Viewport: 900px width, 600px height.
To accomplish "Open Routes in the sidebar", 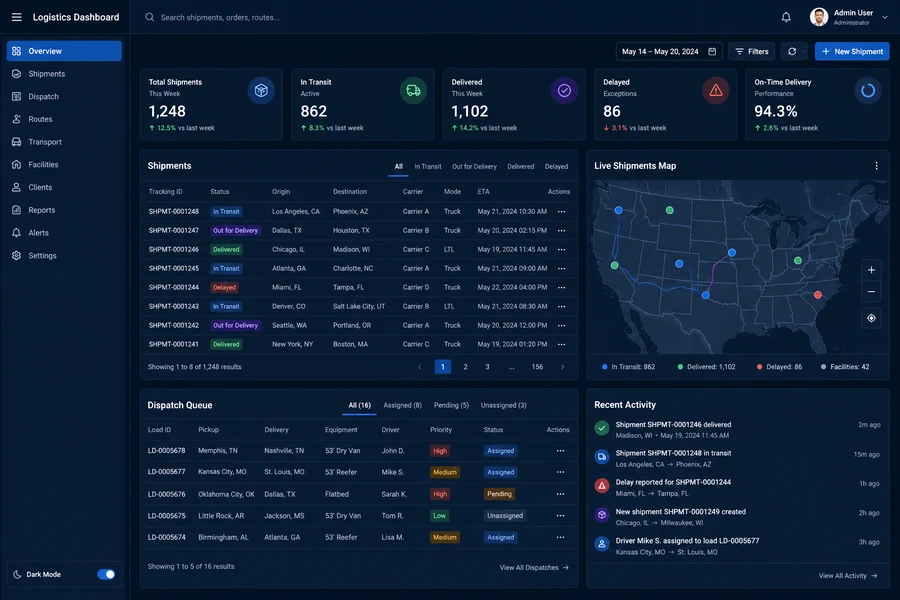I will 64,119.
